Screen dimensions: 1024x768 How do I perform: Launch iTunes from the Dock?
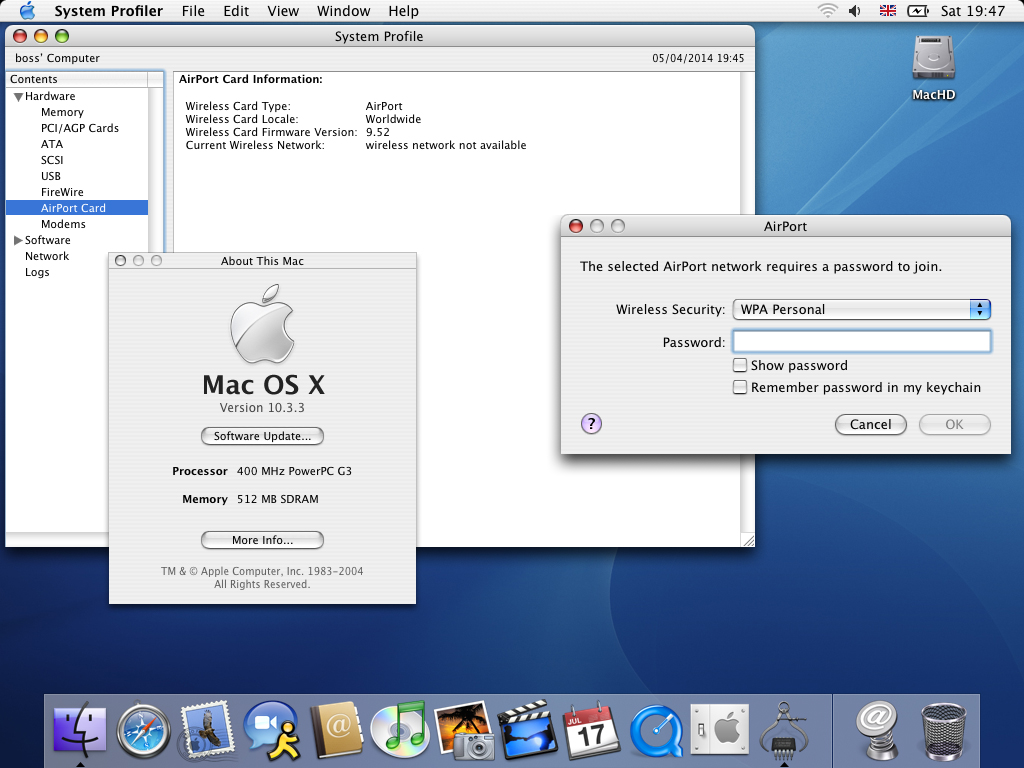point(399,729)
